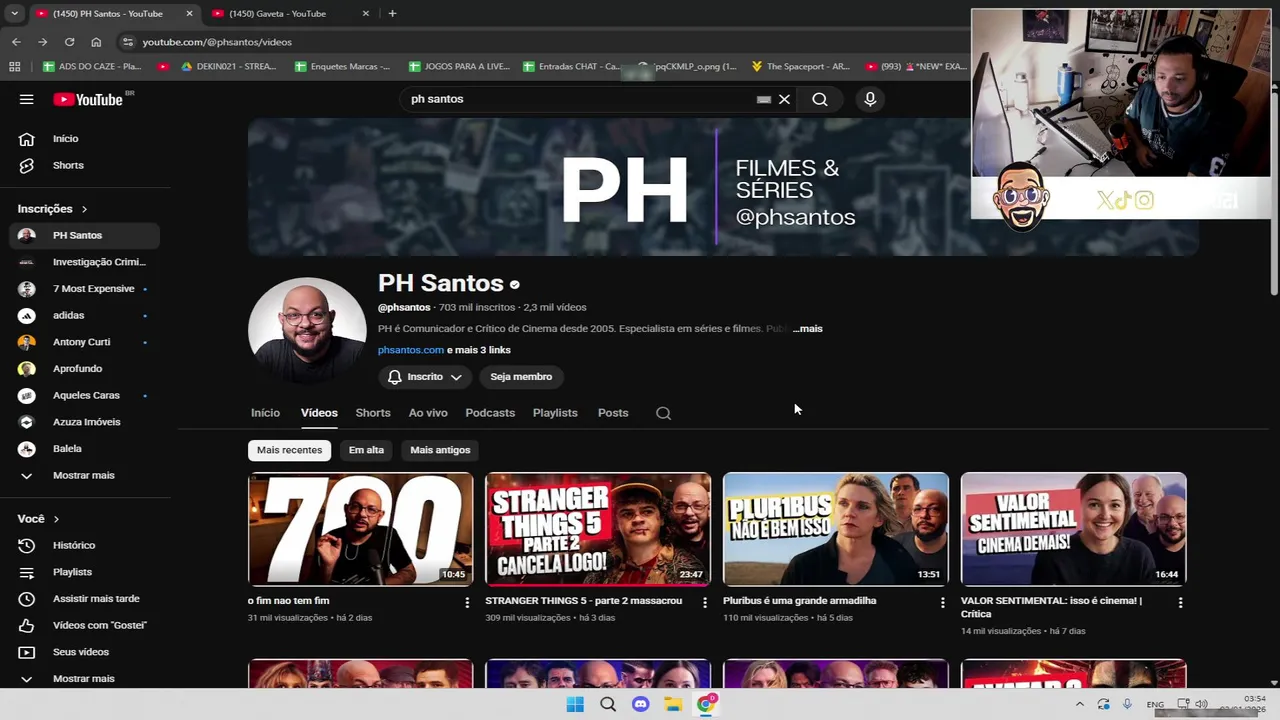Select the Mais antigos filter chip
The height and width of the screenshot is (720, 1280).
(440, 450)
